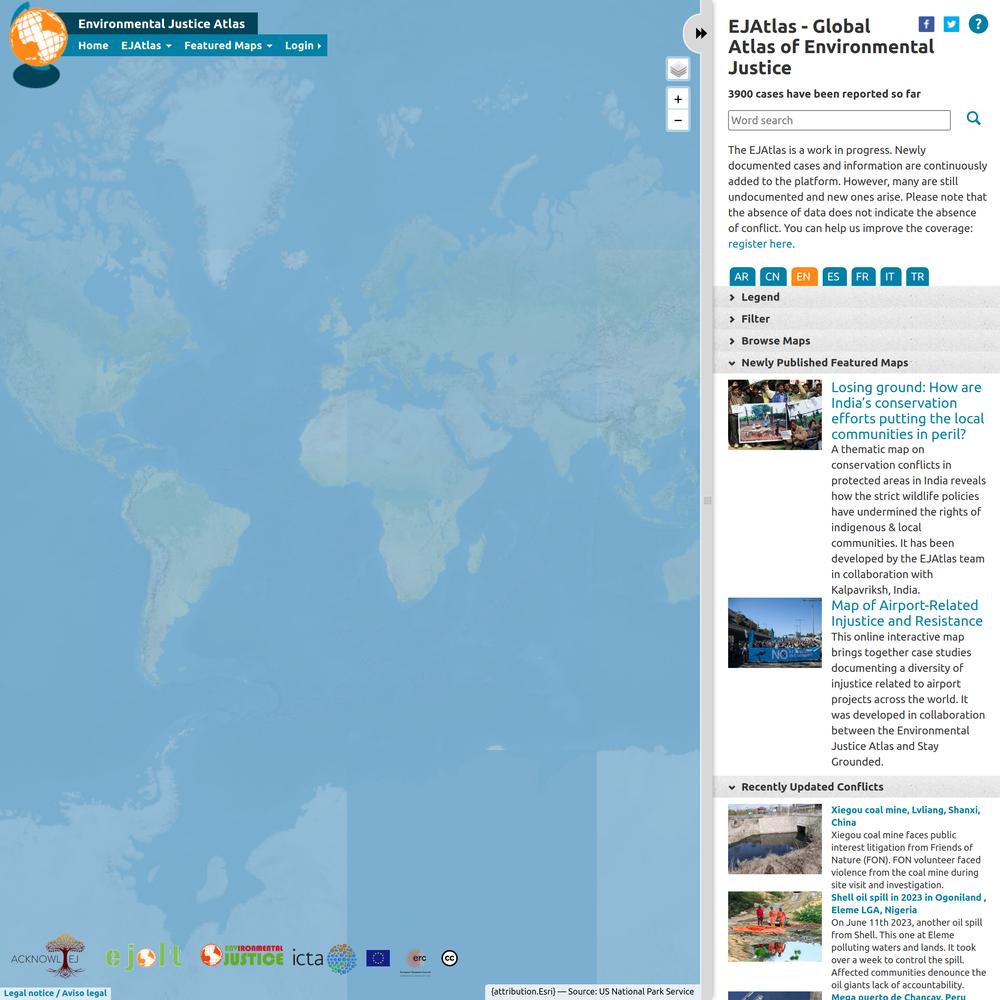Click the sidebar resize handle
1000x1000 pixels.
click(x=707, y=501)
